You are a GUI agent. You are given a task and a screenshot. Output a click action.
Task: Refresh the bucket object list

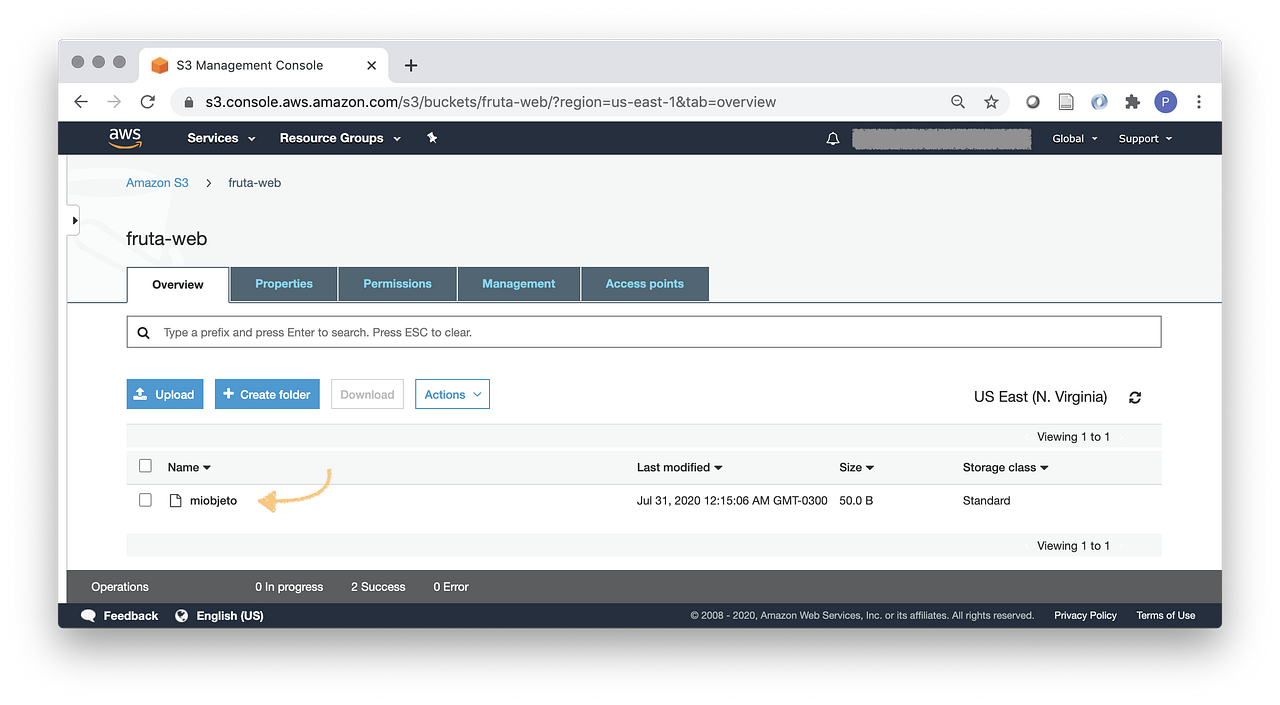[x=1135, y=397]
